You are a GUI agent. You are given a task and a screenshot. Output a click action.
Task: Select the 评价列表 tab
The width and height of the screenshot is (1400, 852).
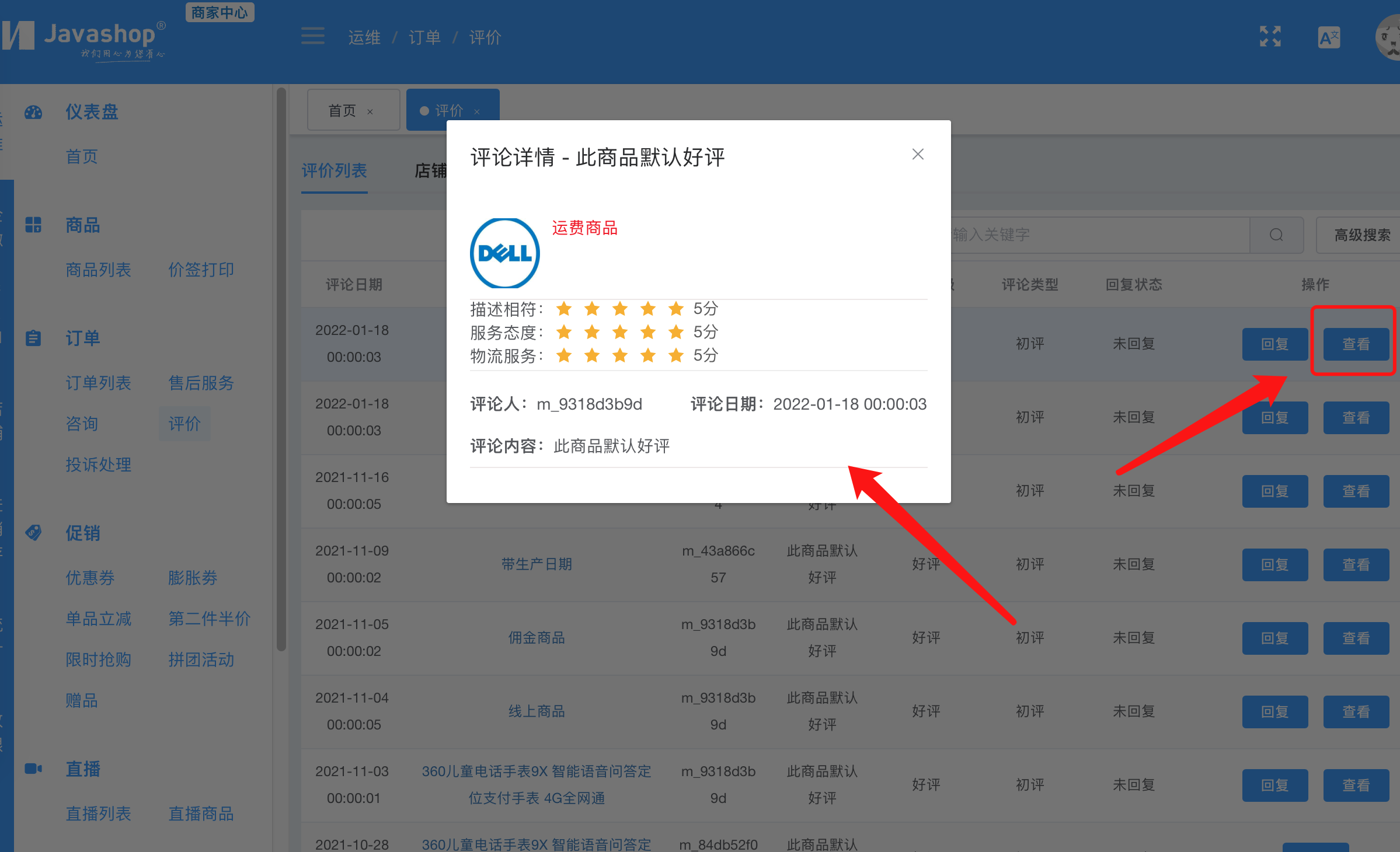pyautogui.click(x=334, y=171)
